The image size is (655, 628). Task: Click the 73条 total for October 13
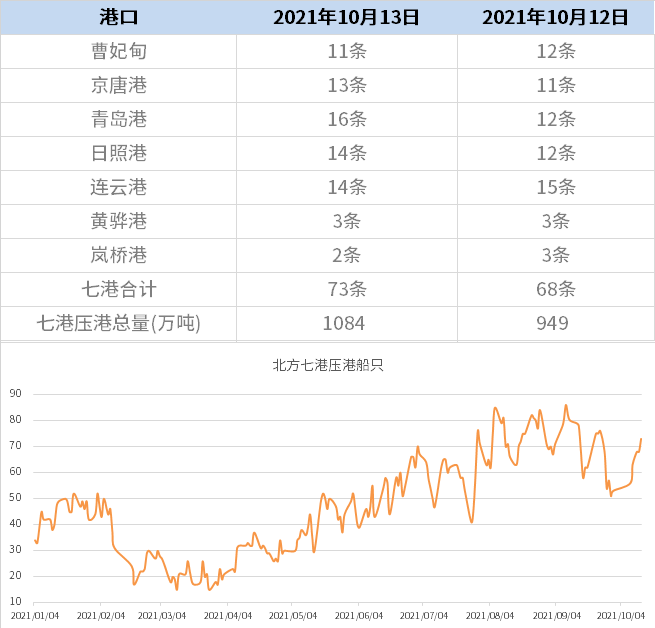point(347,289)
